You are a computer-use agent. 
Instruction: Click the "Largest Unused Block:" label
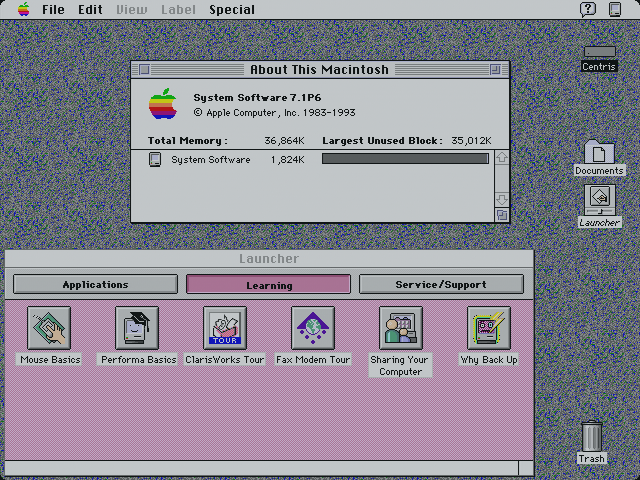[x=382, y=140]
